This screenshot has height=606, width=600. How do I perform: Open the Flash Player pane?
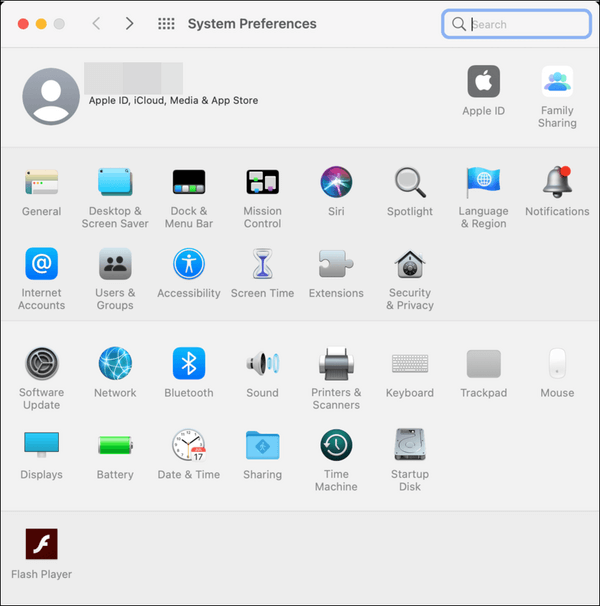point(42,545)
